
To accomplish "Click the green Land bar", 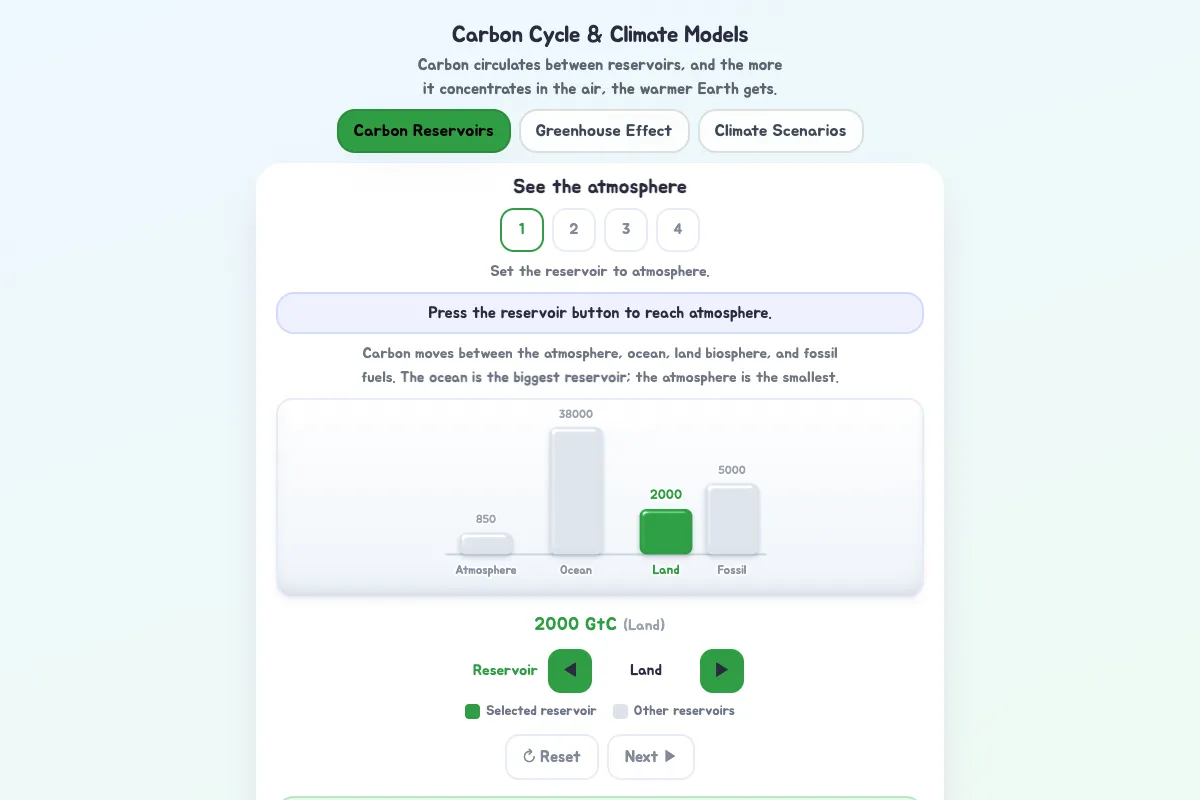I will click(666, 532).
